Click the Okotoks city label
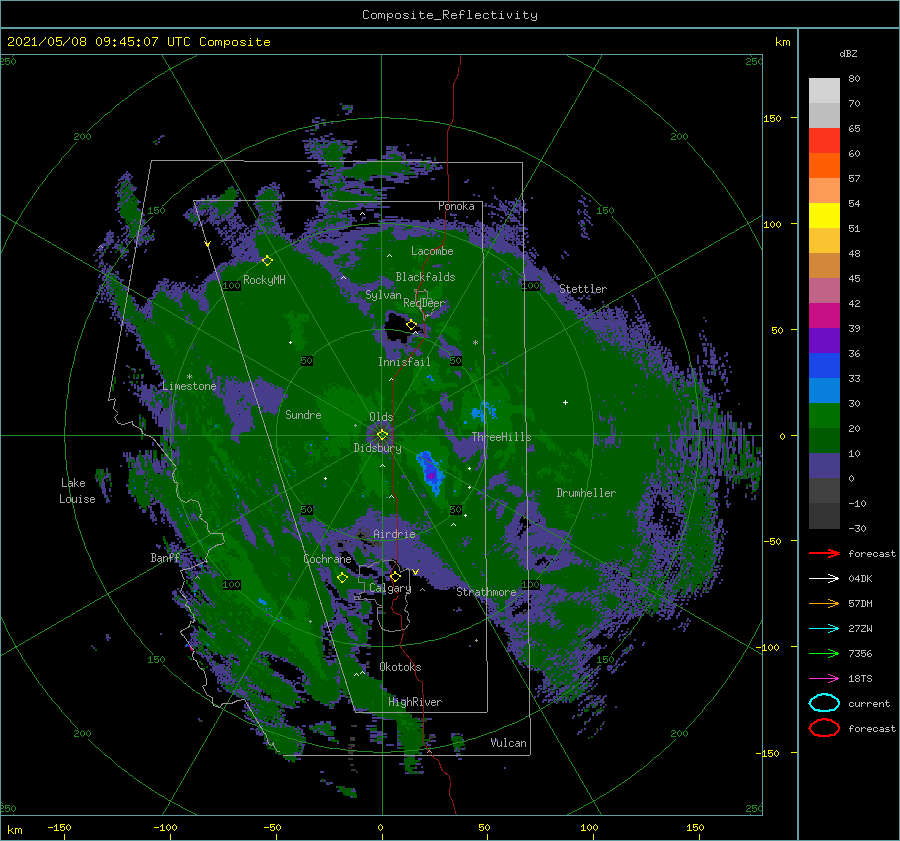 point(400,667)
